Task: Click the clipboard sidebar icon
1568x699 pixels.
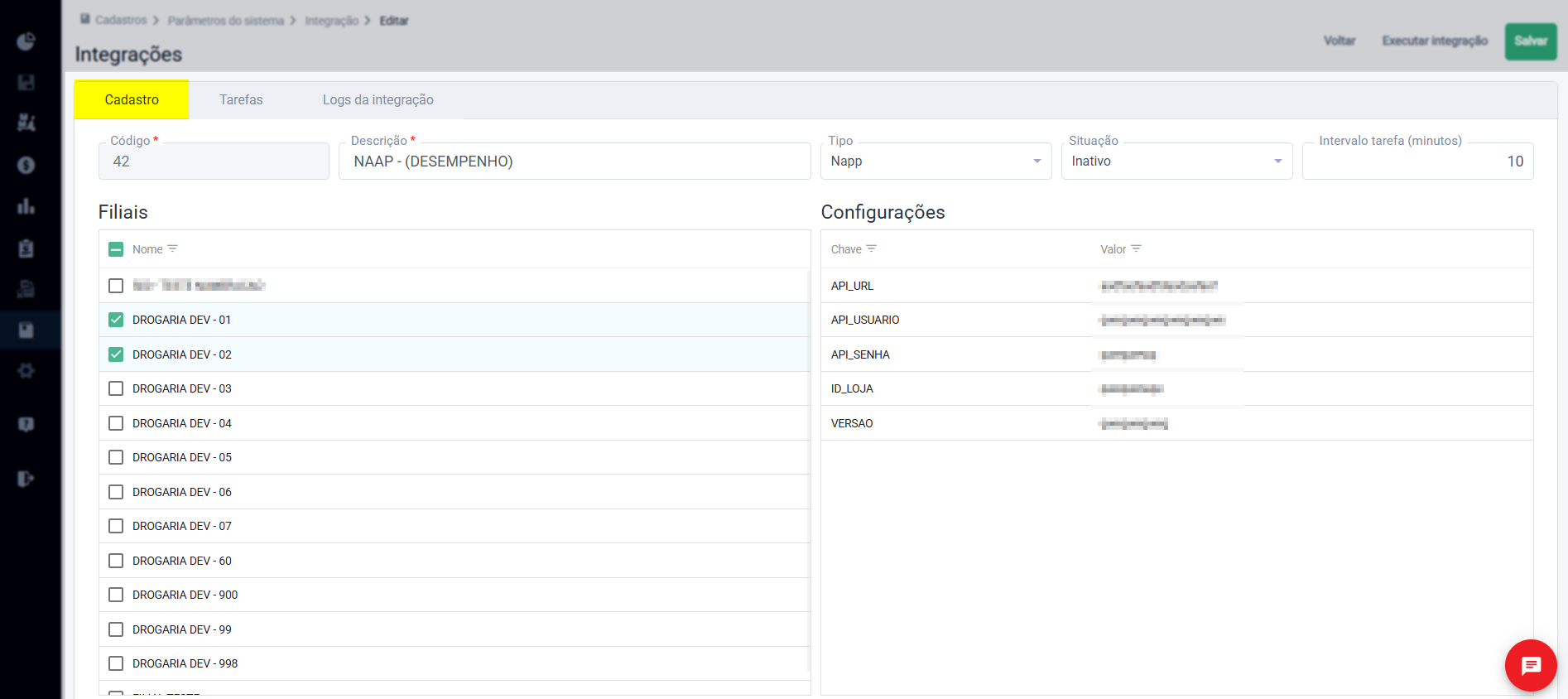Action: coord(26,248)
